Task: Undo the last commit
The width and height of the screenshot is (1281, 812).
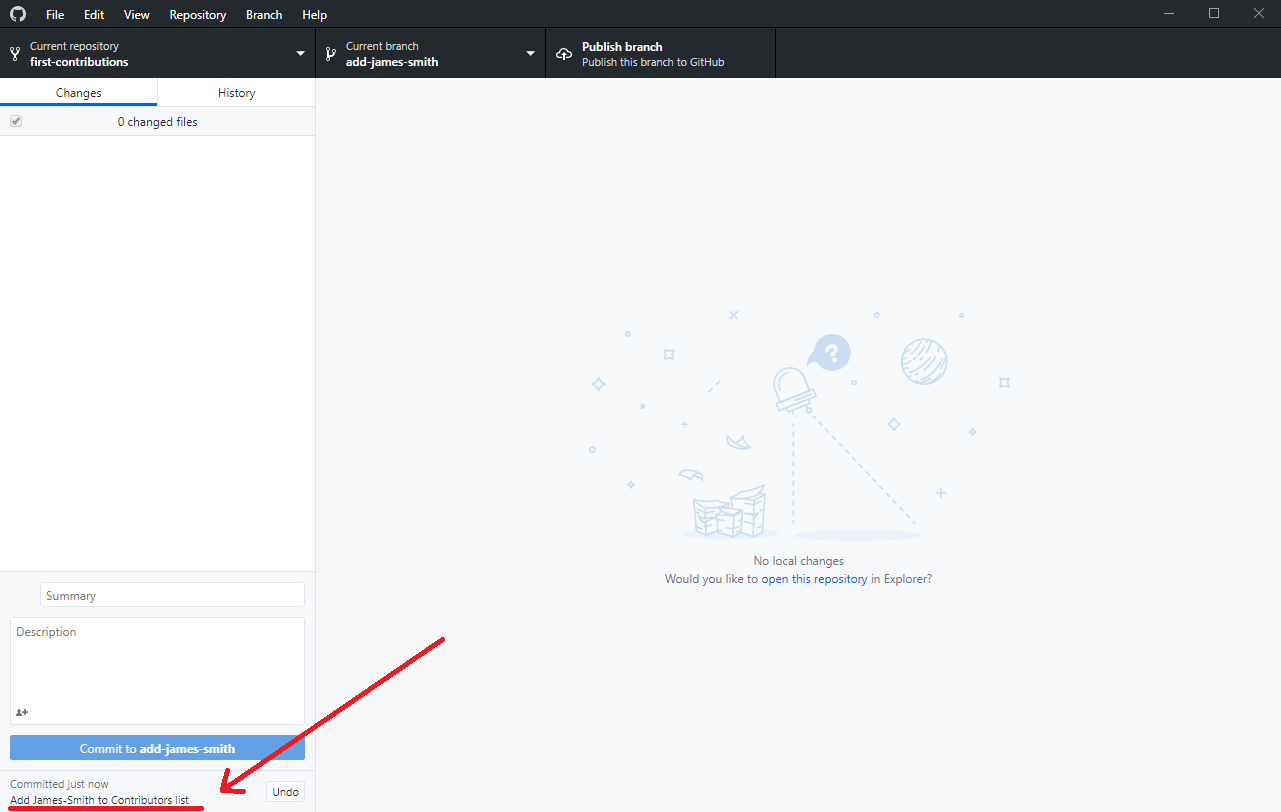Action: pos(286,792)
